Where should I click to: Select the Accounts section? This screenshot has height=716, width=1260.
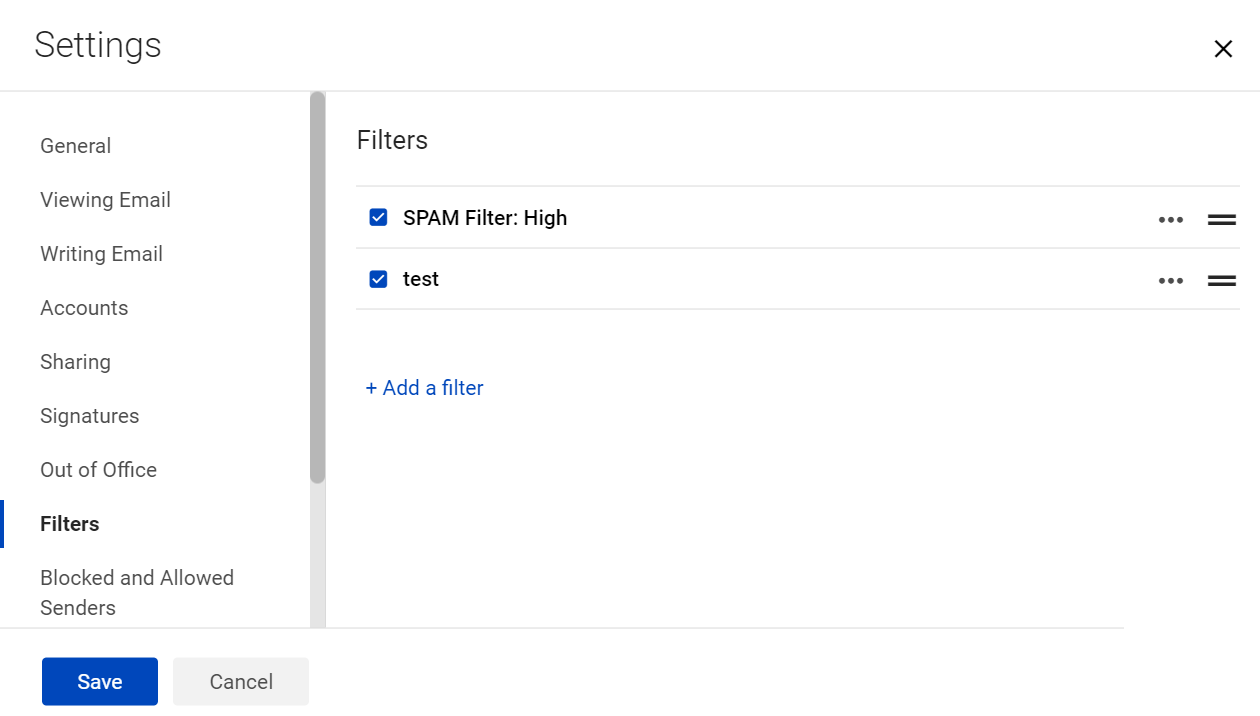pyautogui.click(x=84, y=307)
